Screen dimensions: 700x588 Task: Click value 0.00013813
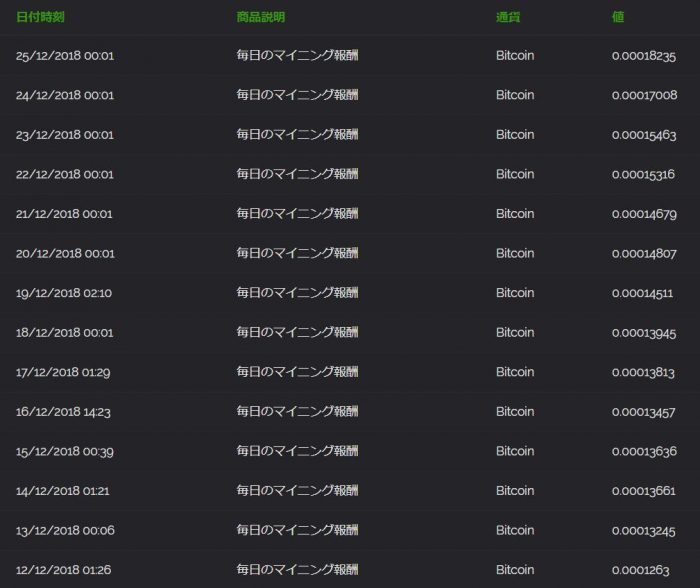643,372
